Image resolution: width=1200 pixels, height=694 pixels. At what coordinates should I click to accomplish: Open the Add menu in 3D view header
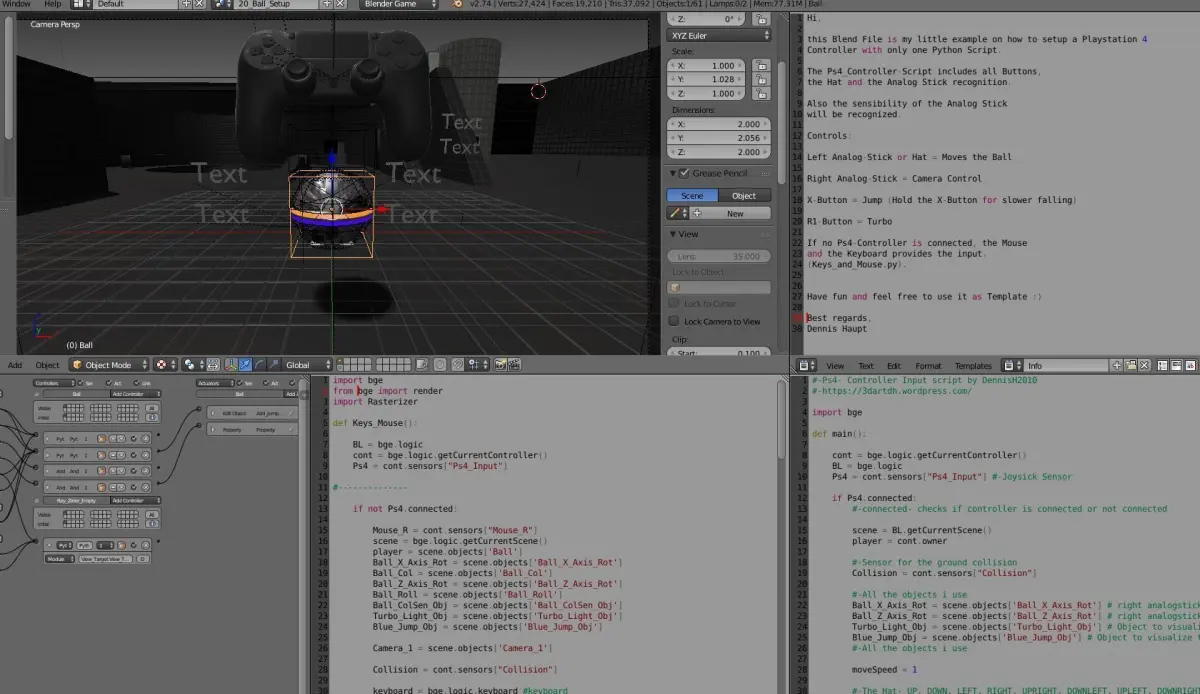coord(15,365)
